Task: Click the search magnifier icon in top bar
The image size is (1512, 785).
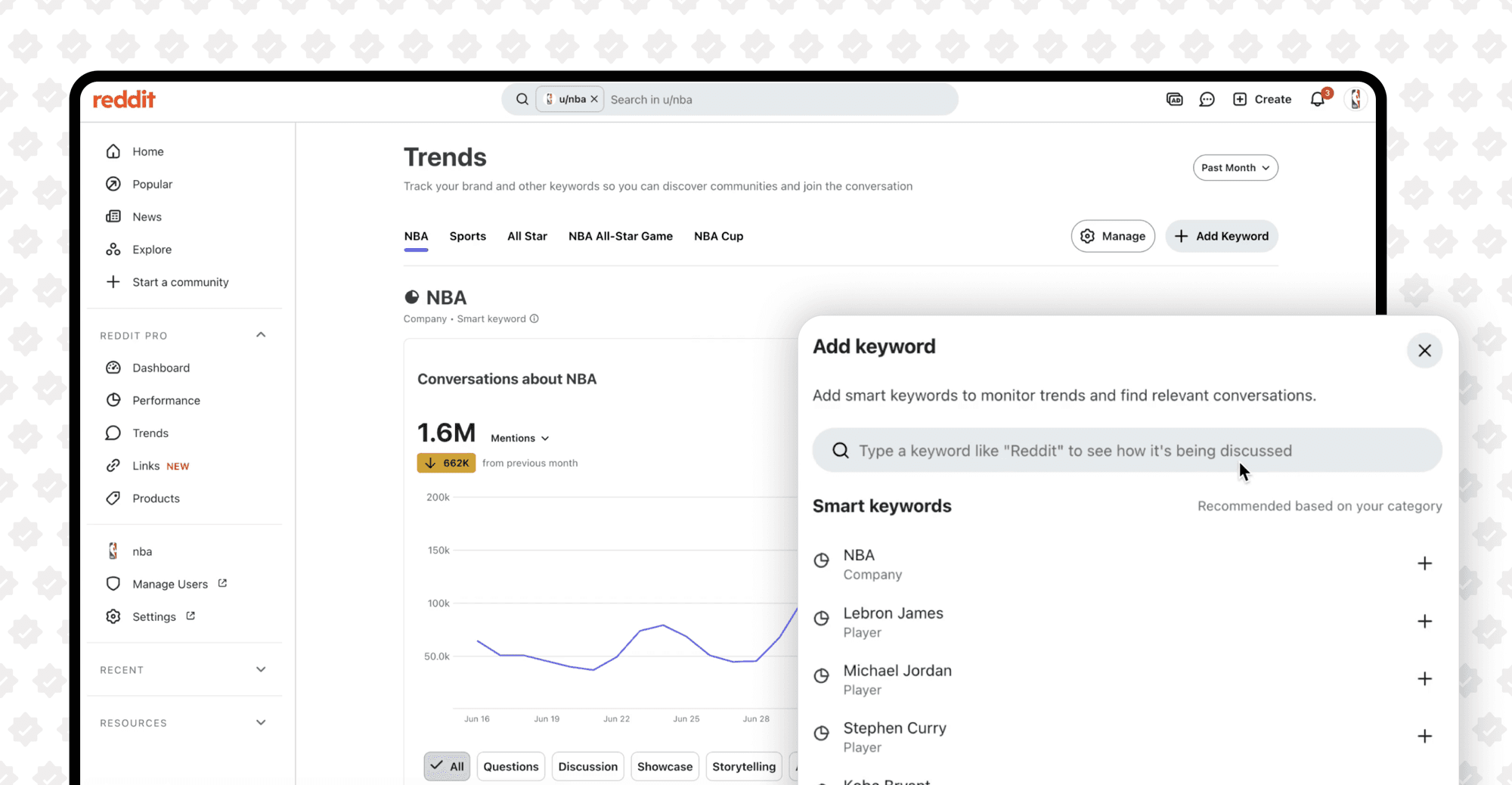Action: pos(522,99)
